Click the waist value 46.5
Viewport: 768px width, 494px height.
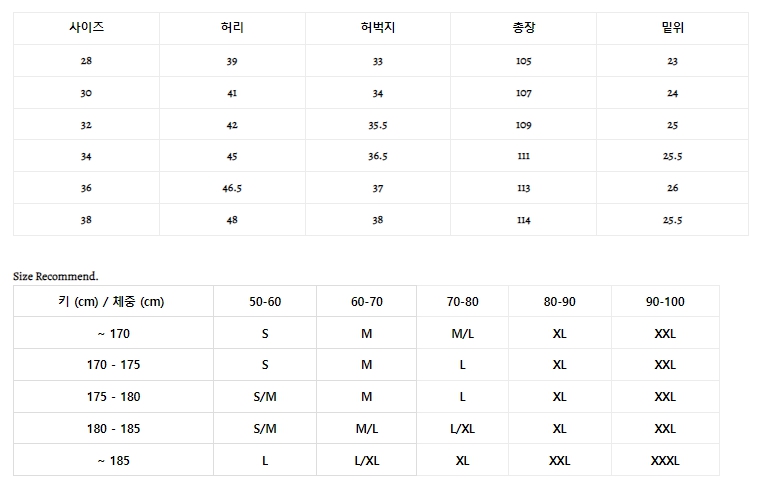coord(232,188)
